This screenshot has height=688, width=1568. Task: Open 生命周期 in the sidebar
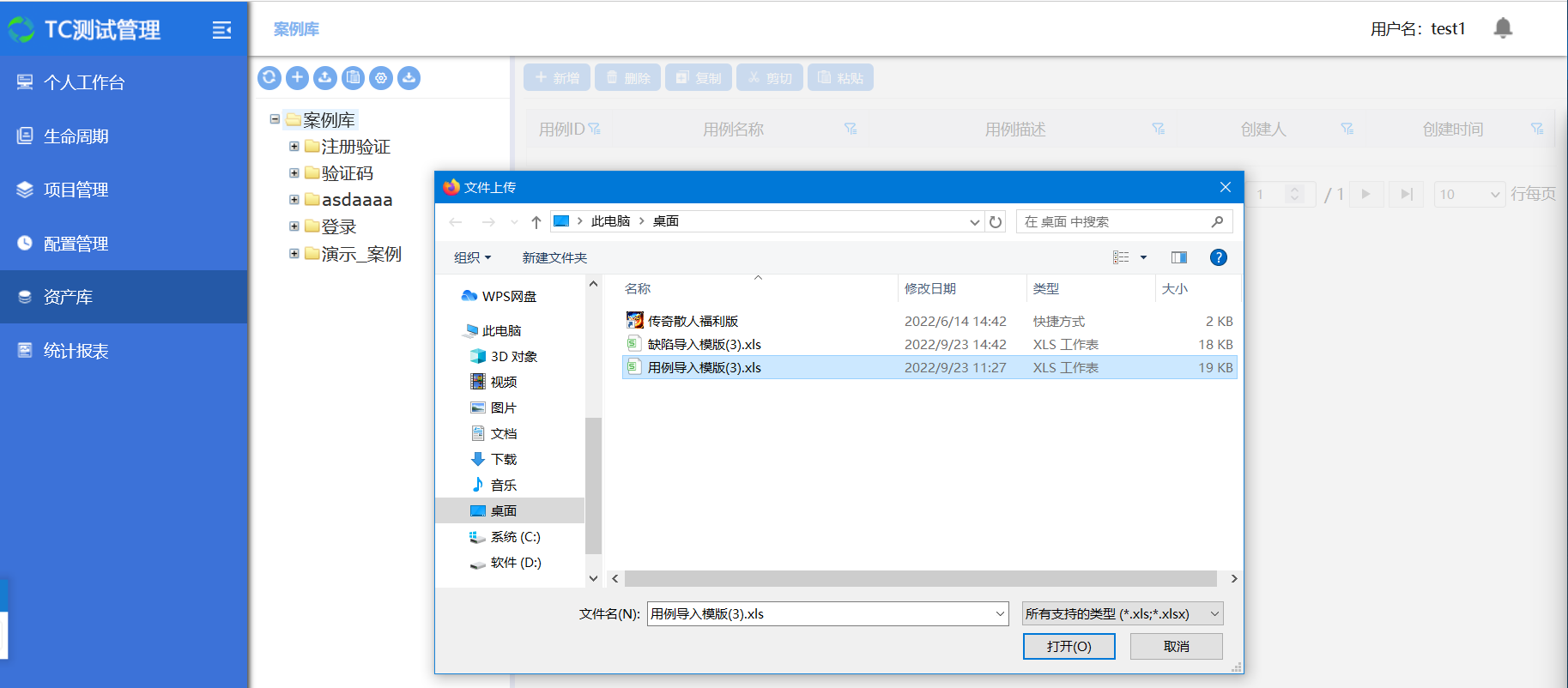124,136
